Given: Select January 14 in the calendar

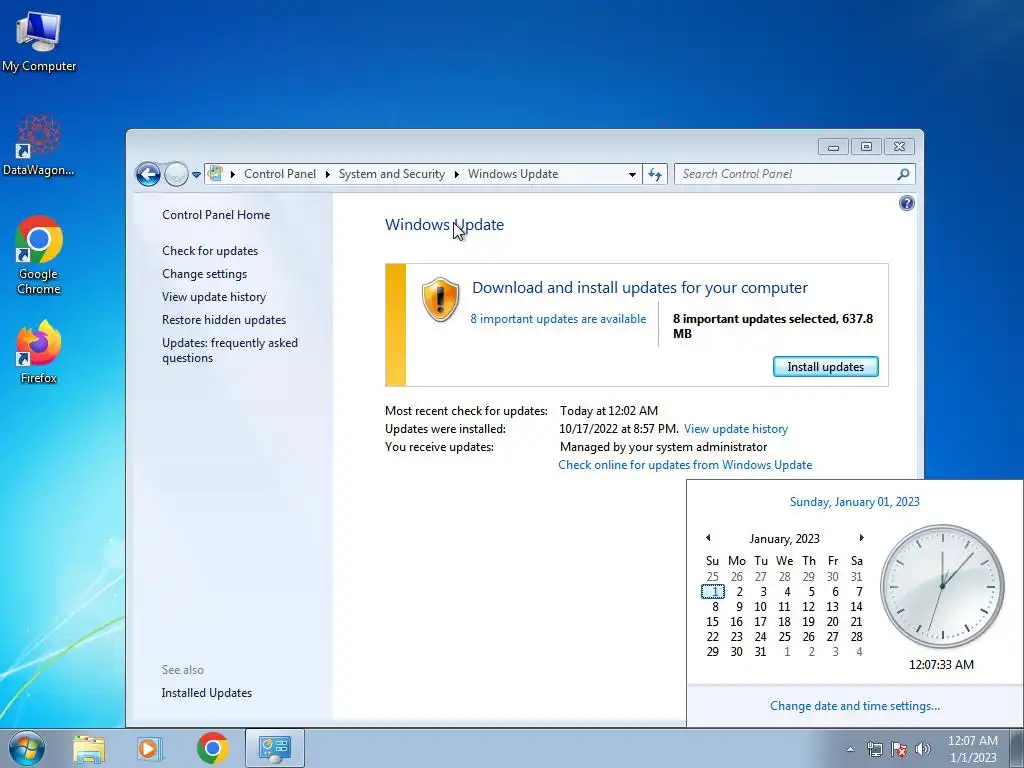Looking at the screenshot, I should pyautogui.click(x=856, y=607).
